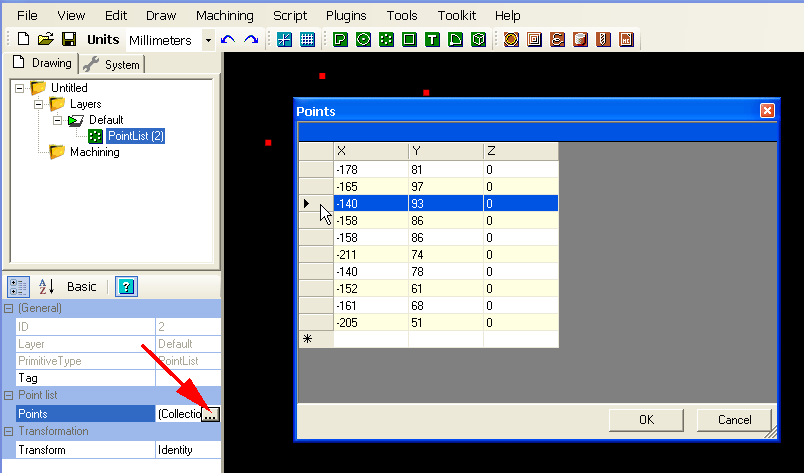Screen dimensions: 804x473
Task: Click the Show grid toolbar icon
Action: coord(308,40)
